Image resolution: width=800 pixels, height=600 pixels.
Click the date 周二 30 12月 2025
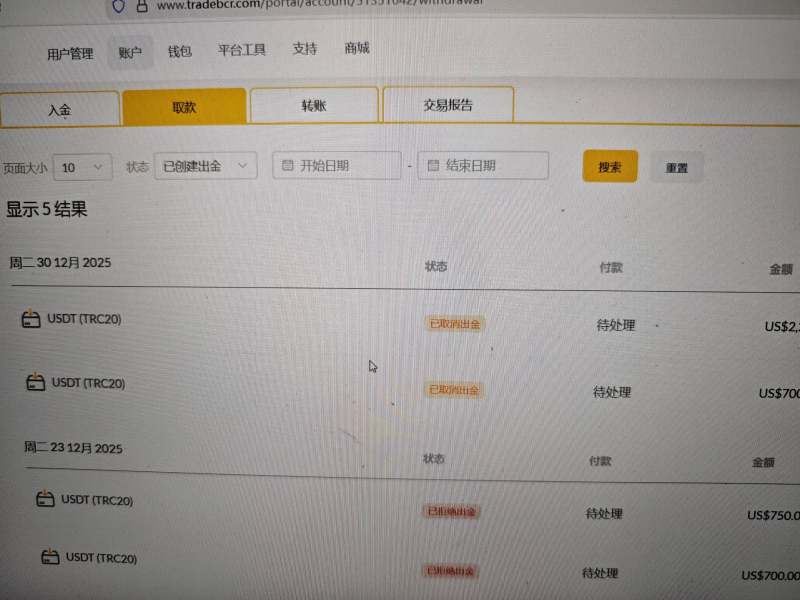point(60,262)
